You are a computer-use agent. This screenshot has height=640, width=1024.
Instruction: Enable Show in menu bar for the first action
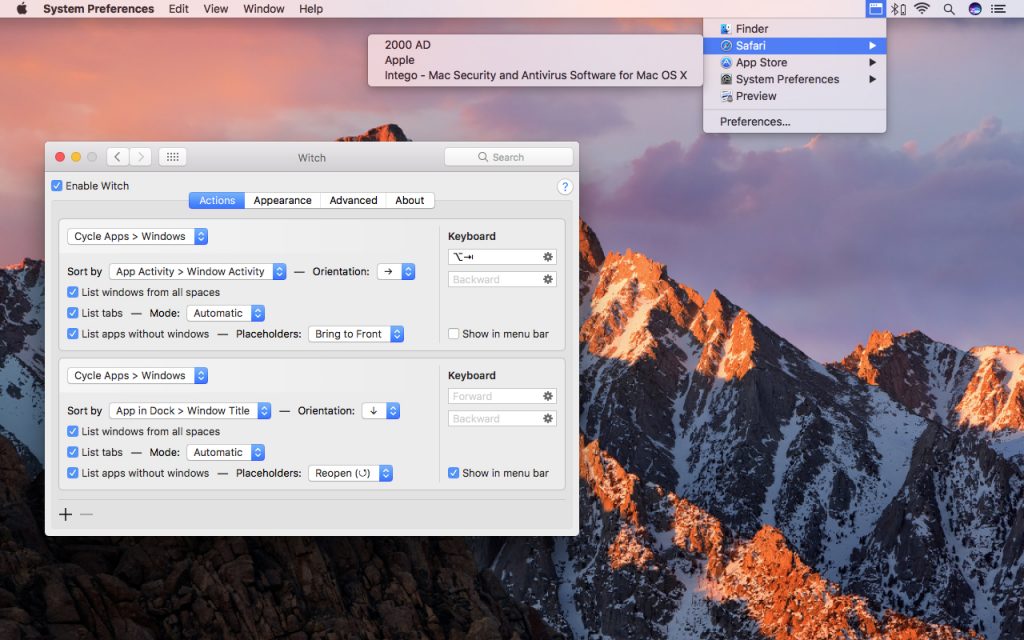coord(453,334)
